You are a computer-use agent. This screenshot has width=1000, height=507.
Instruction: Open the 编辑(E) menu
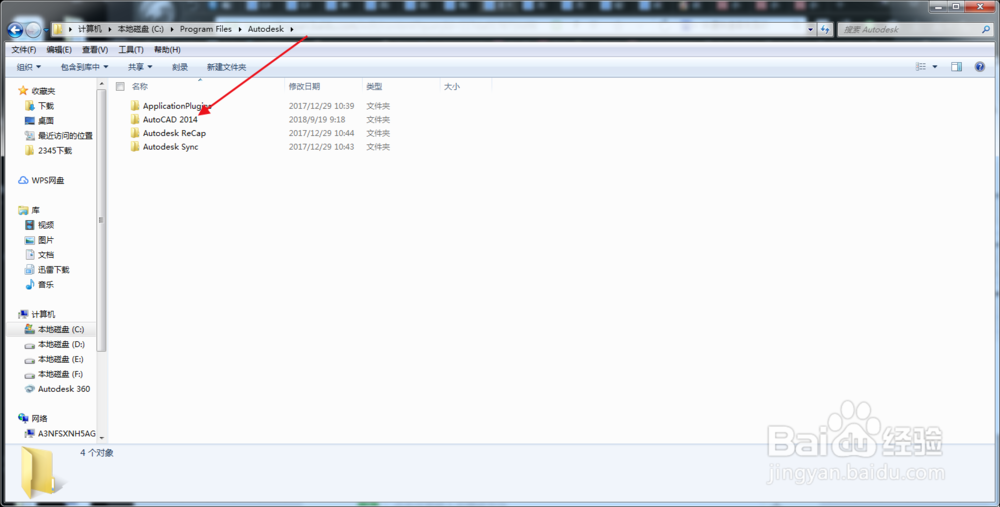click(x=59, y=50)
